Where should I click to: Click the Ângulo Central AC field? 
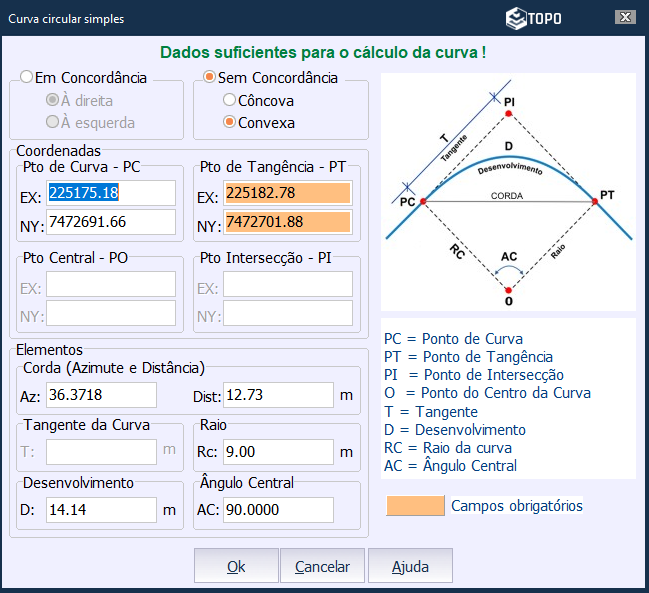coord(277,510)
